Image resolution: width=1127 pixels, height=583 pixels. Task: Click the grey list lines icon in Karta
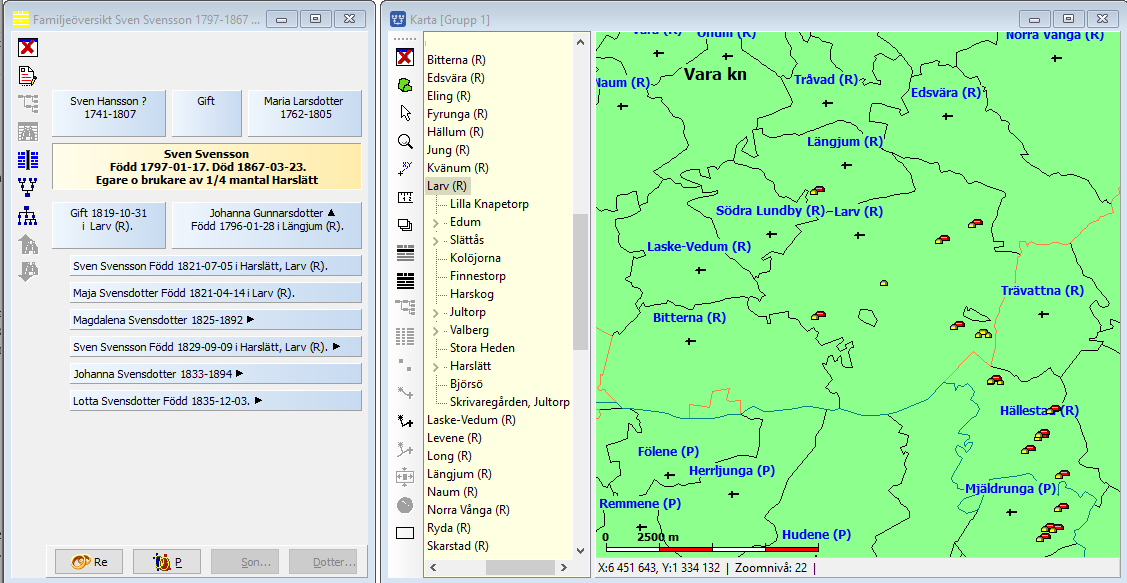[x=405, y=252]
